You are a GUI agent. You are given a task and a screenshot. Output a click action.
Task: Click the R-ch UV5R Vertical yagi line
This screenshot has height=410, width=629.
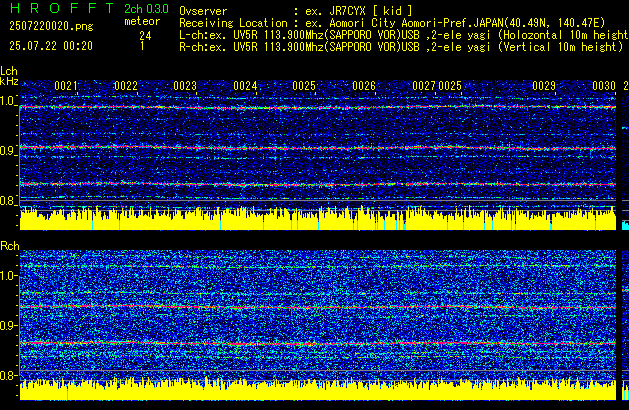pos(401,47)
